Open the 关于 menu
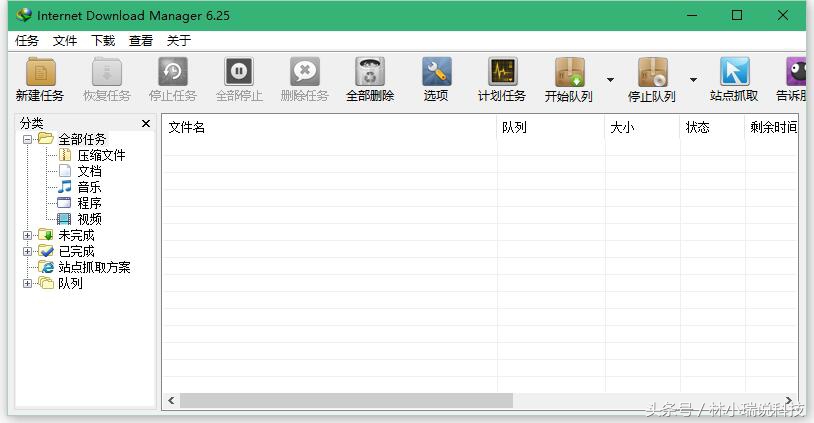Viewport: 814px width, 423px height. tap(179, 40)
